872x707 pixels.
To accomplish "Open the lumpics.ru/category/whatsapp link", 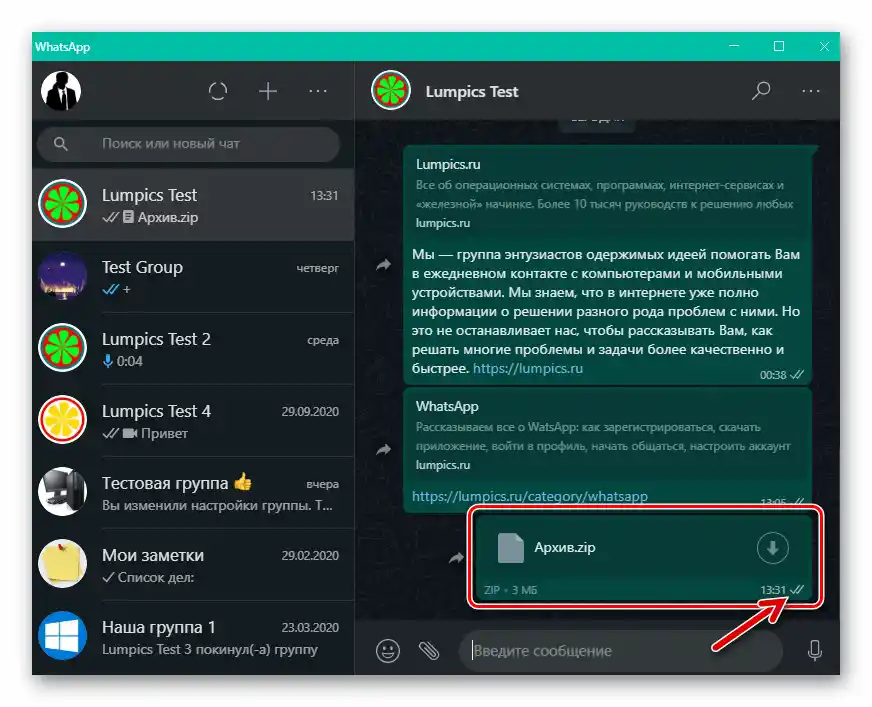I will coord(530,497).
